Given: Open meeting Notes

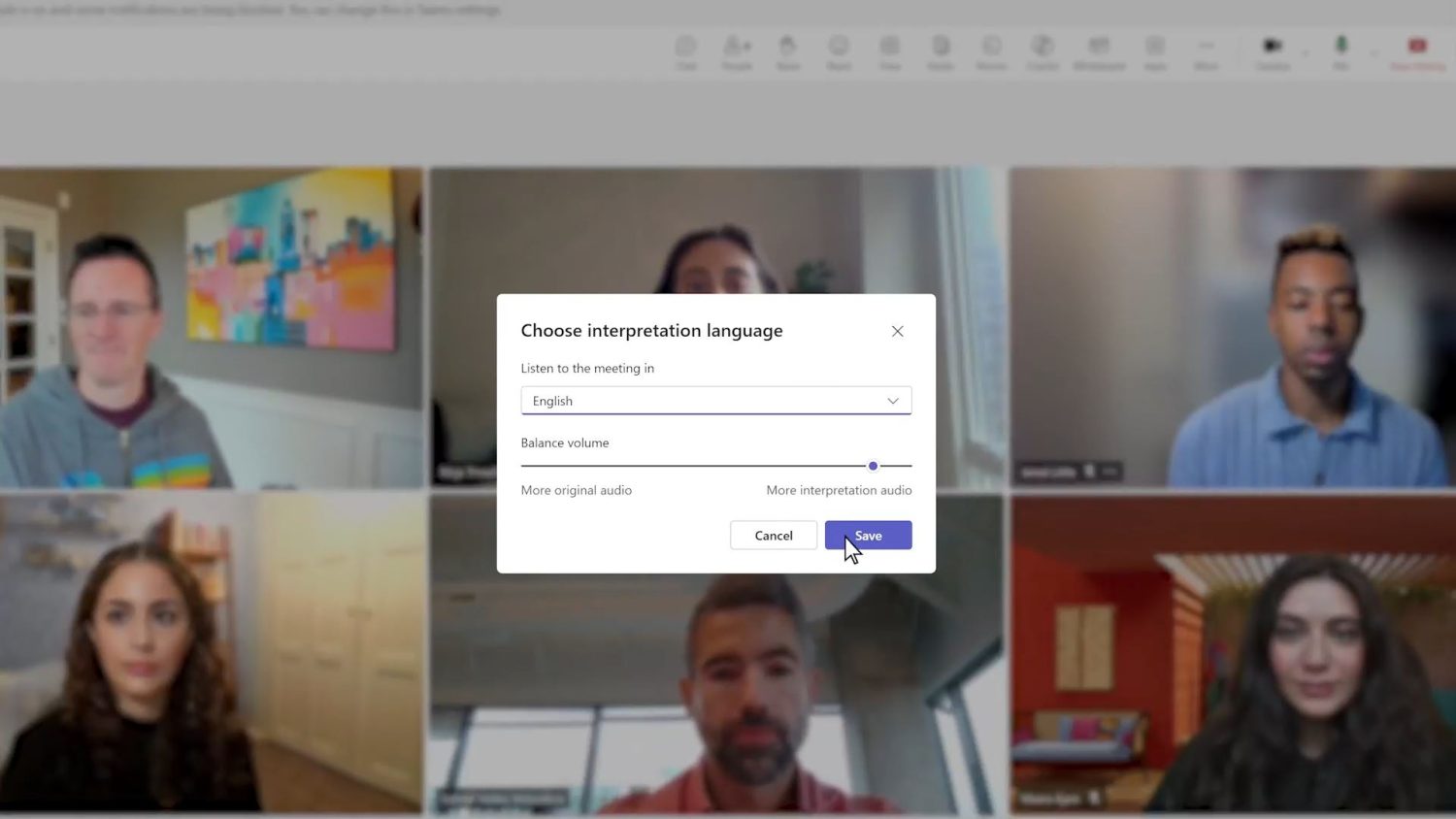Looking at the screenshot, I should pos(941,50).
